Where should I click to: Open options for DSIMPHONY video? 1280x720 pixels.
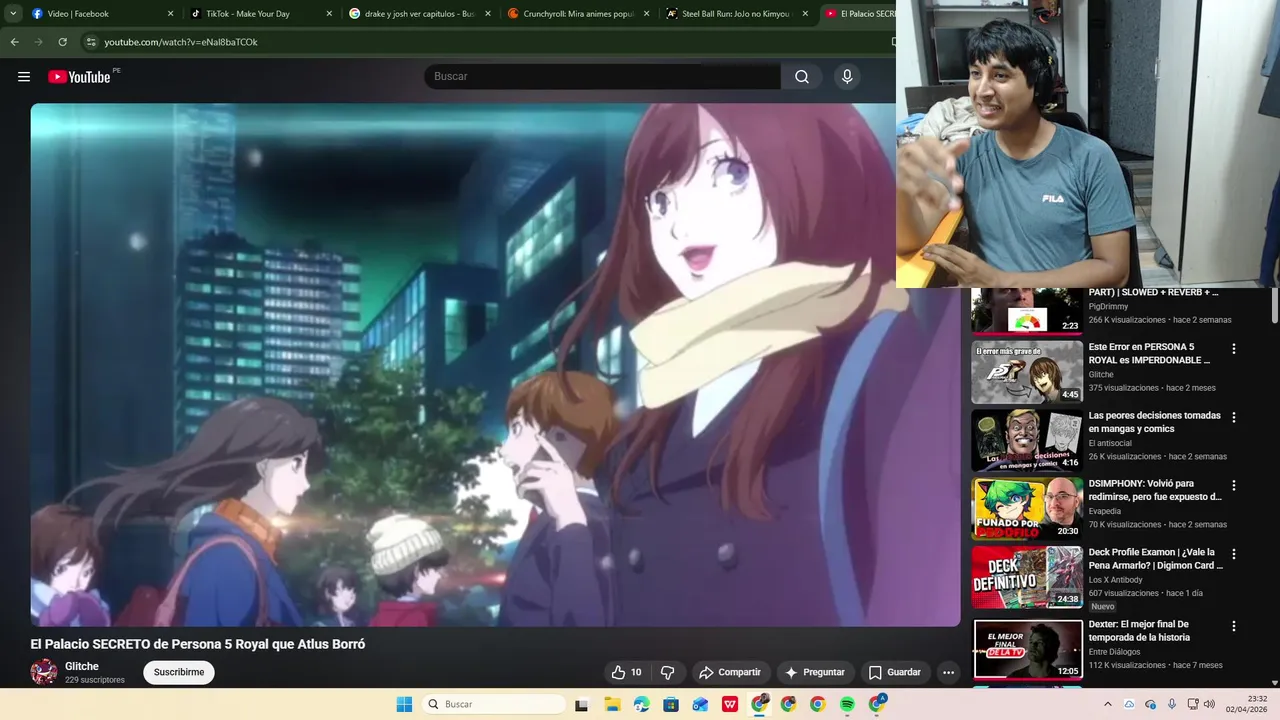(x=1234, y=485)
